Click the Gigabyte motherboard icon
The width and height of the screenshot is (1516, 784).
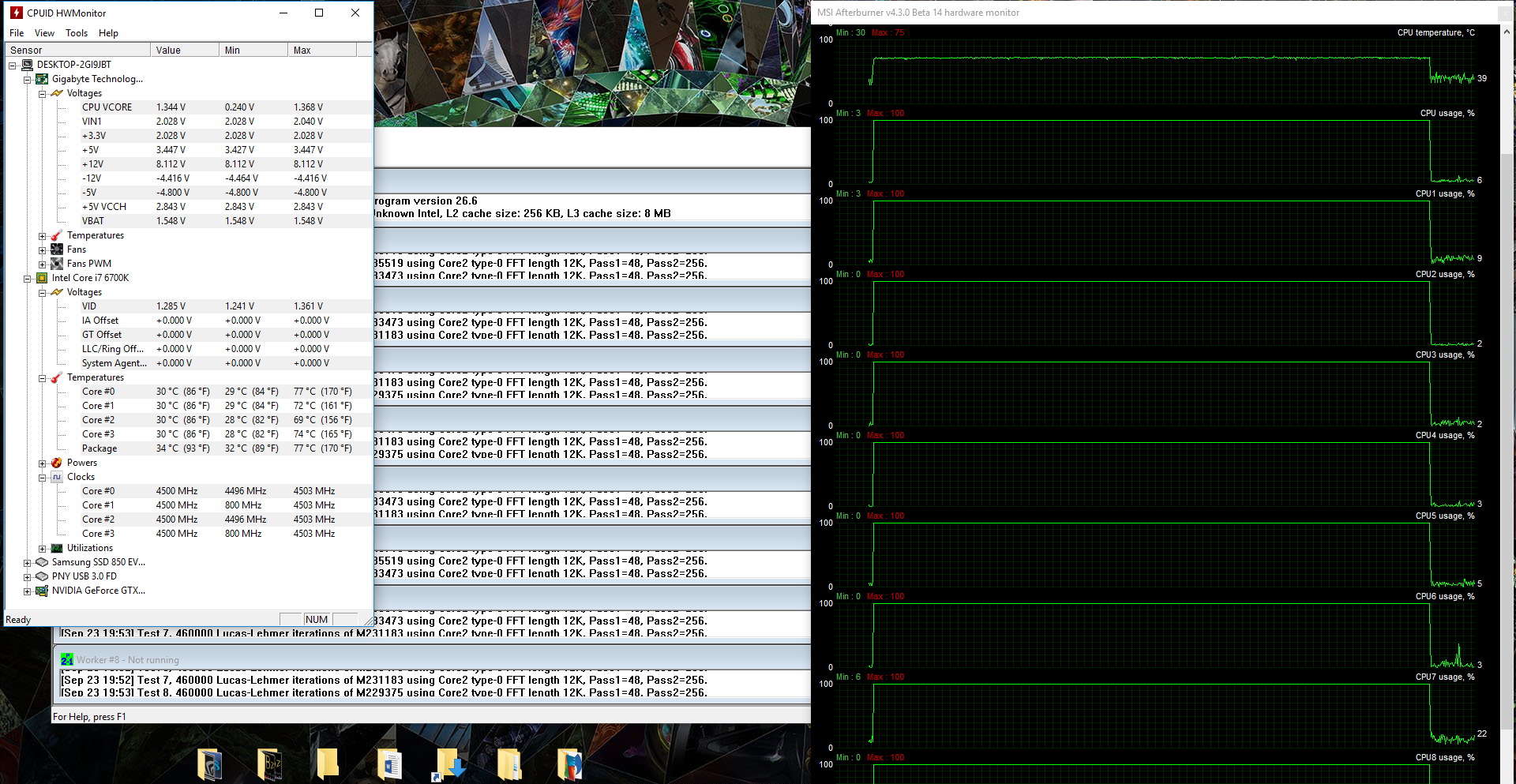coord(42,79)
